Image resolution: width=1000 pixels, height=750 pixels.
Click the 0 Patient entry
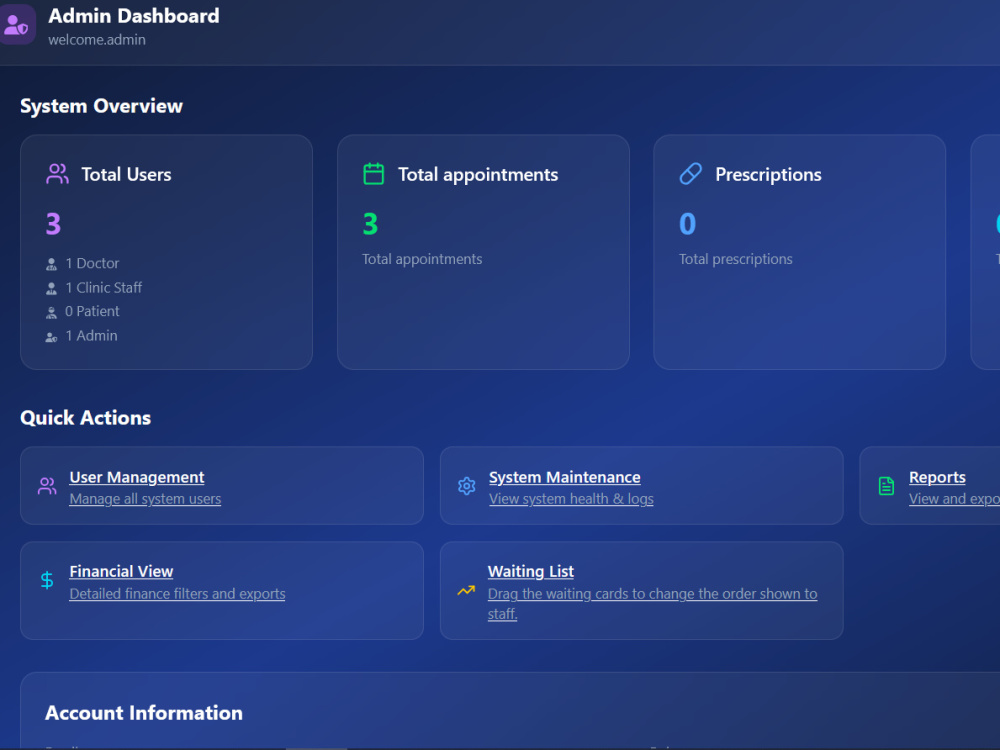click(x=92, y=311)
